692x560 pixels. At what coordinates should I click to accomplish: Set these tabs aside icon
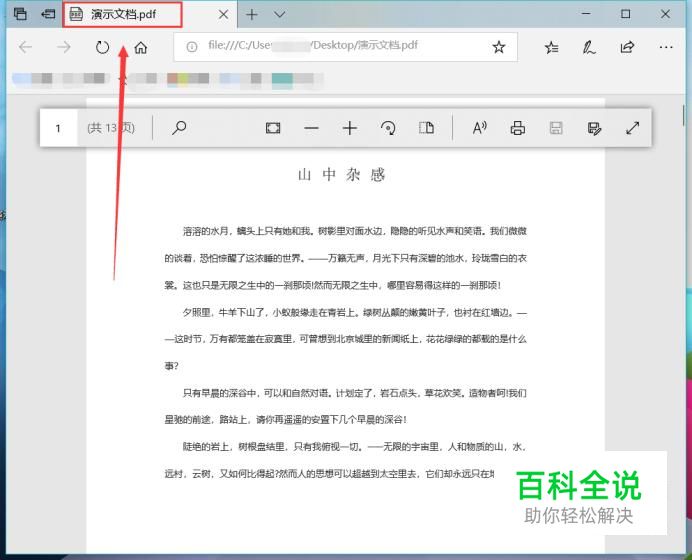[48, 14]
